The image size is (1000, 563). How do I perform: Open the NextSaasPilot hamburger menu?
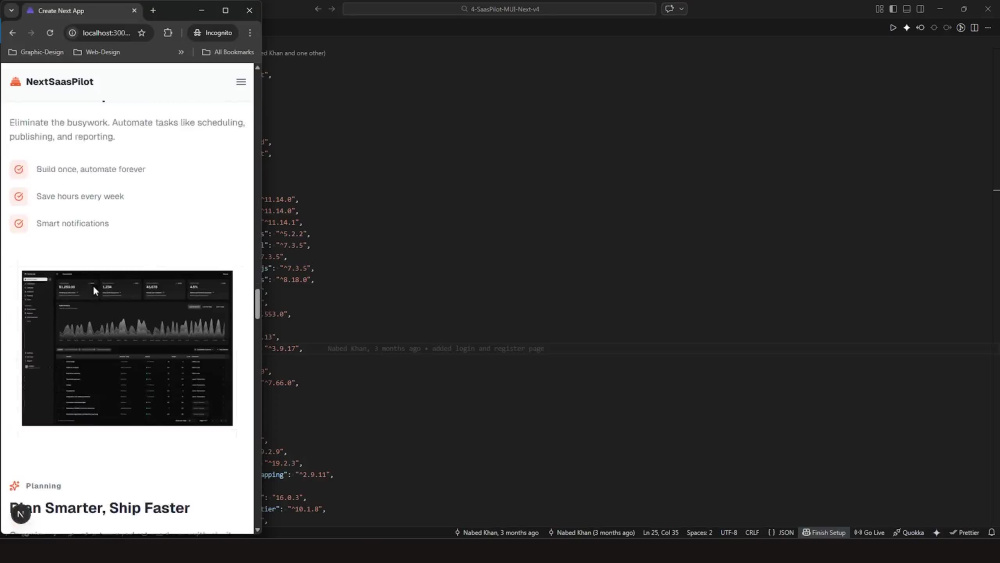(241, 82)
